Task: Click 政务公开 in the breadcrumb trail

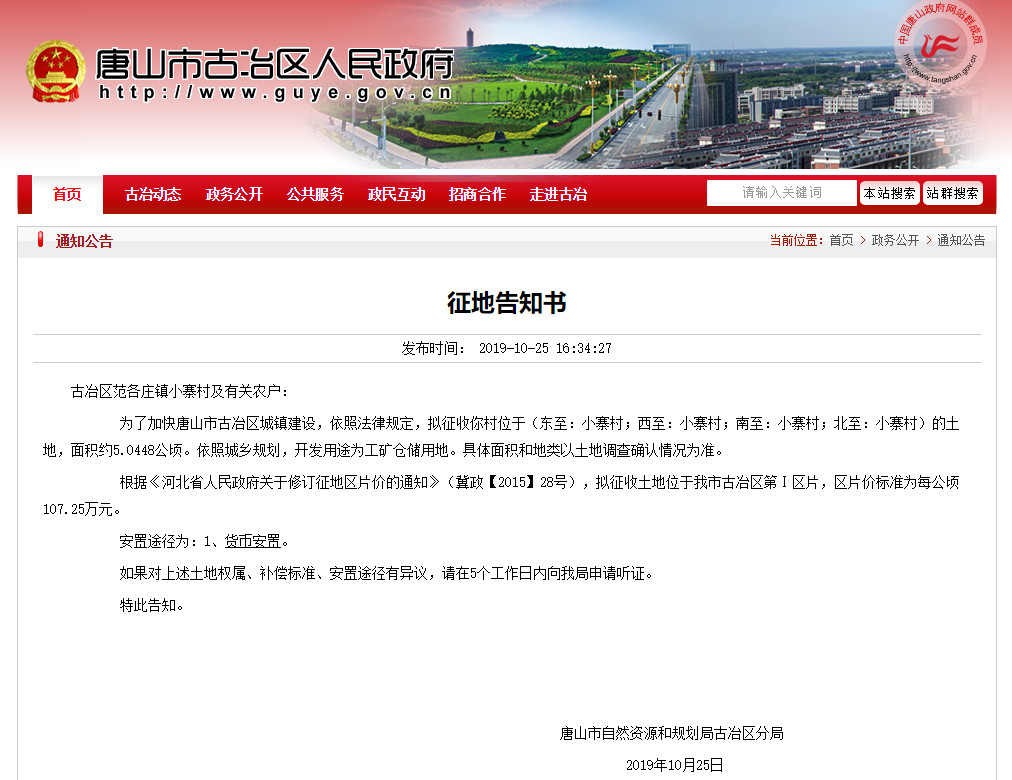Action: [895, 240]
